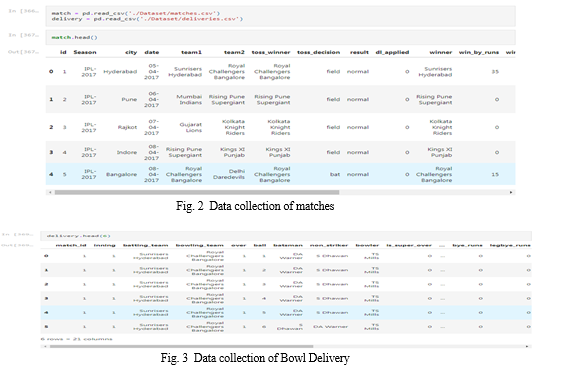
Task: Click the highlighted Bangalore row in matches table
Action: point(281,174)
